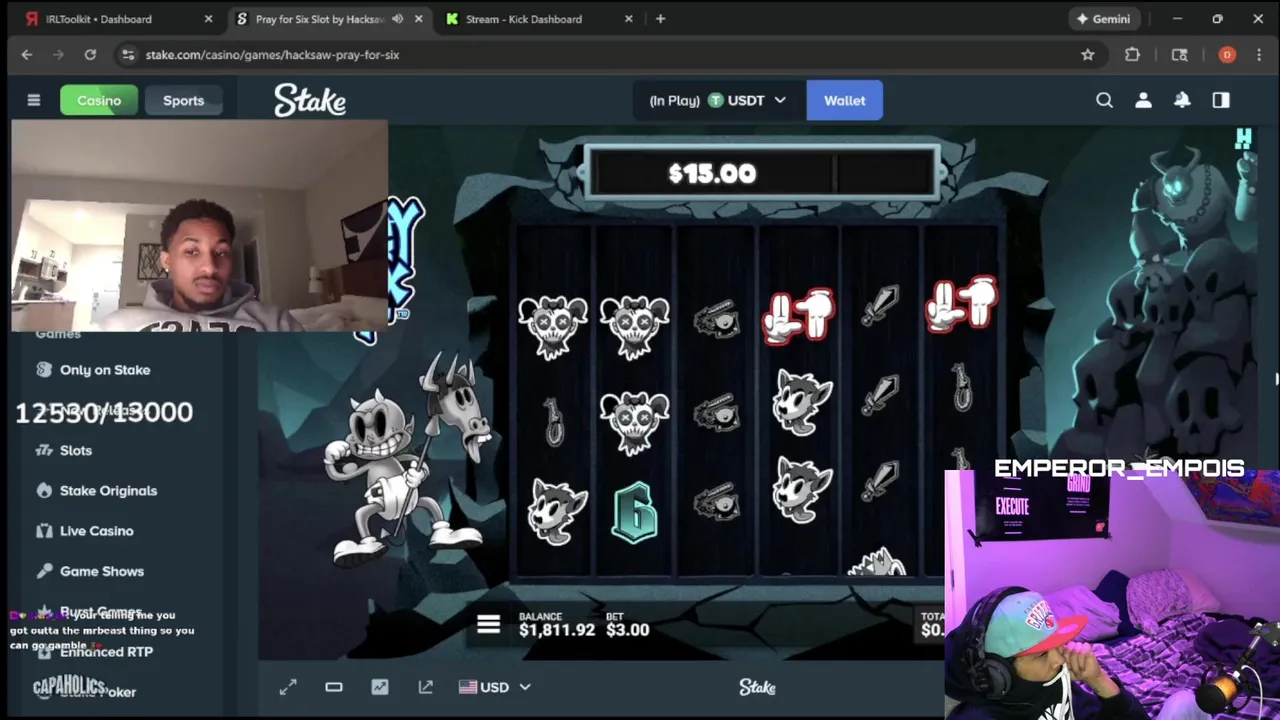The height and width of the screenshot is (720, 1280).
Task: Go forward in browser history
Action: pyautogui.click(x=58, y=55)
